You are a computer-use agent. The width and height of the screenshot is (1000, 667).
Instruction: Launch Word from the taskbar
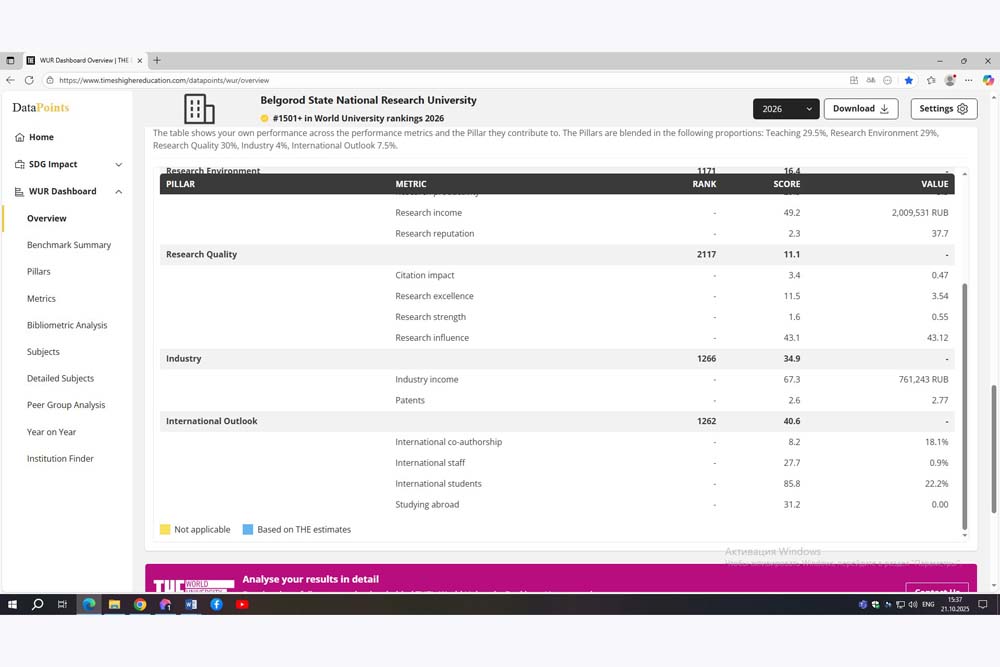[x=191, y=604]
